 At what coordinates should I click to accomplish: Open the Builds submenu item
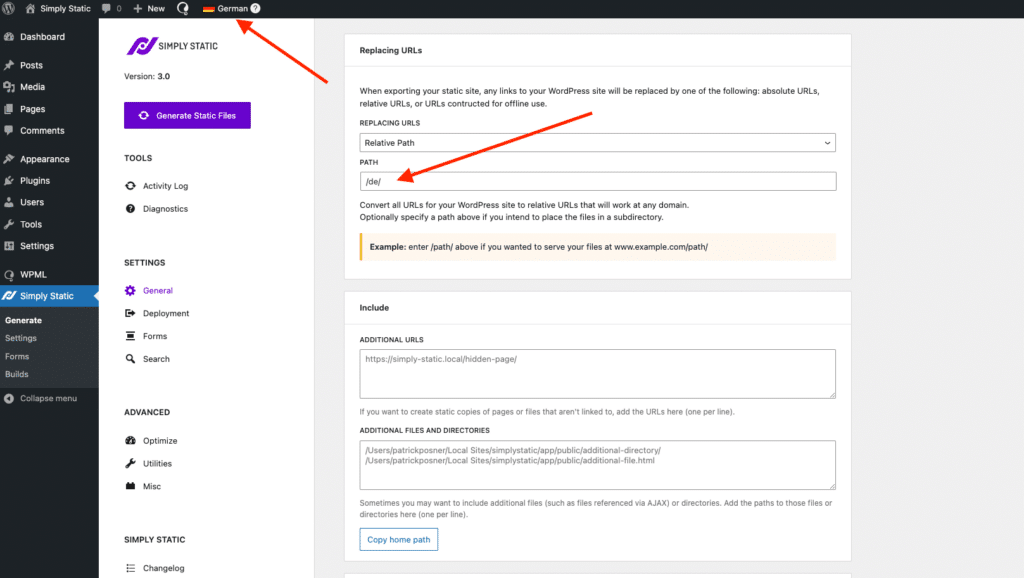click(x=17, y=374)
